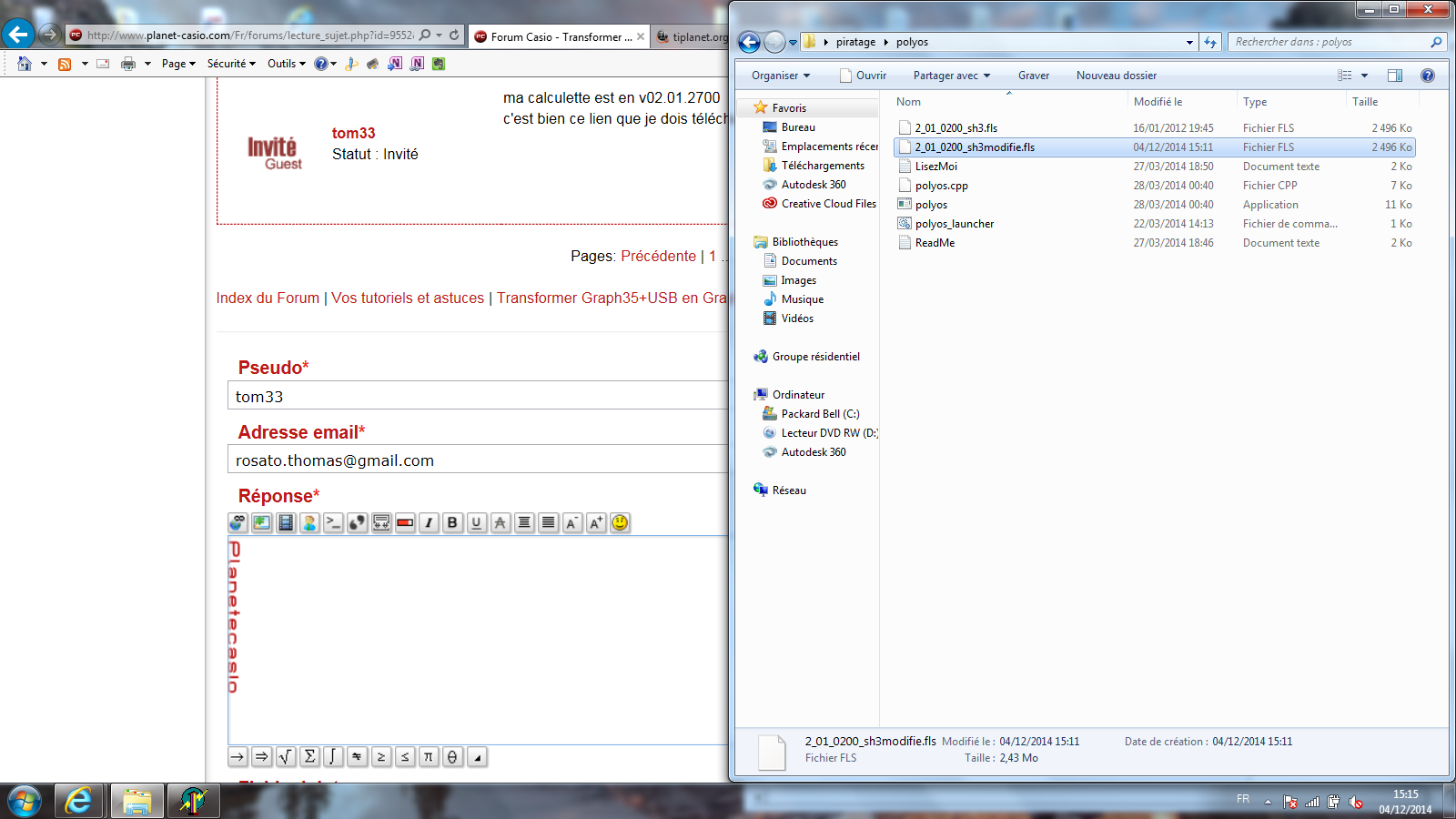The width and height of the screenshot is (1456, 819).
Task: Open the Index du Forum link
Action: click(268, 298)
